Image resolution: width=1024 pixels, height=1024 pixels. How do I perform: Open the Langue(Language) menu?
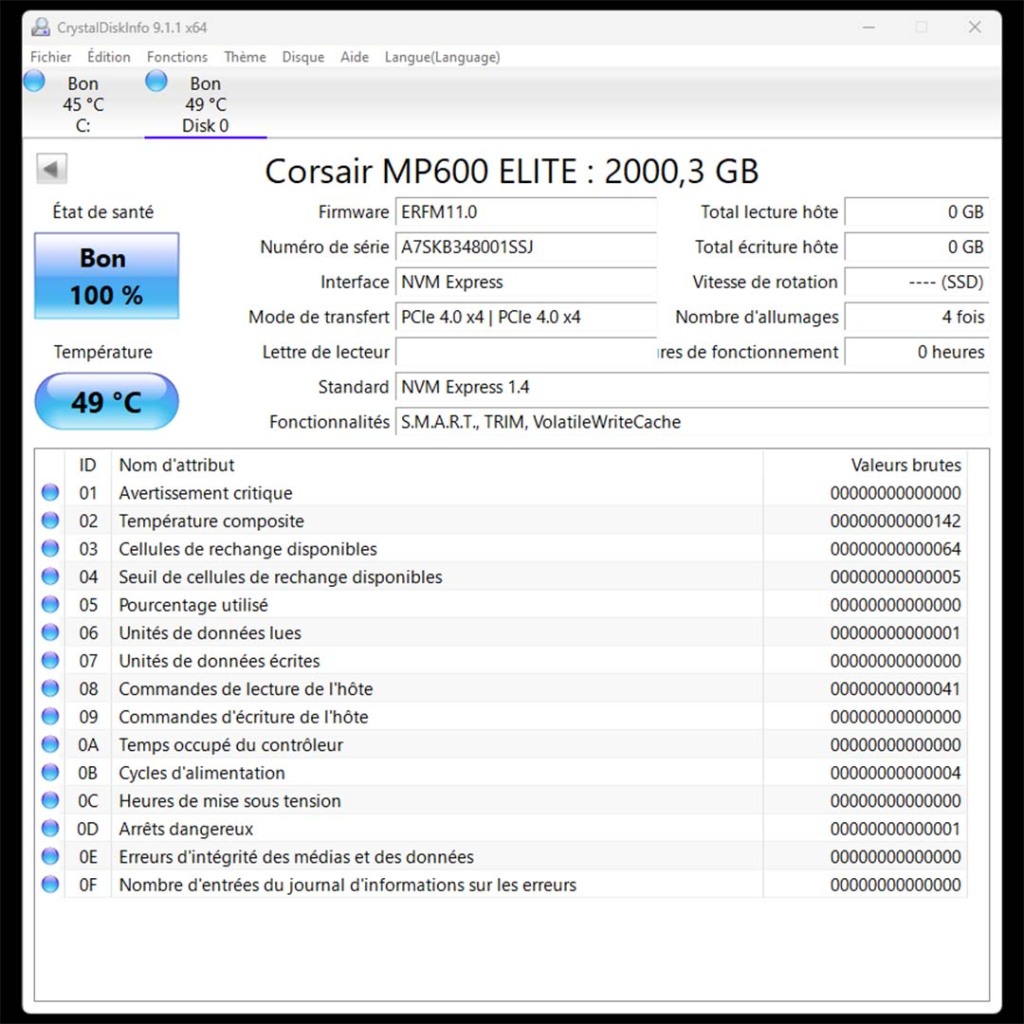click(x=442, y=57)
